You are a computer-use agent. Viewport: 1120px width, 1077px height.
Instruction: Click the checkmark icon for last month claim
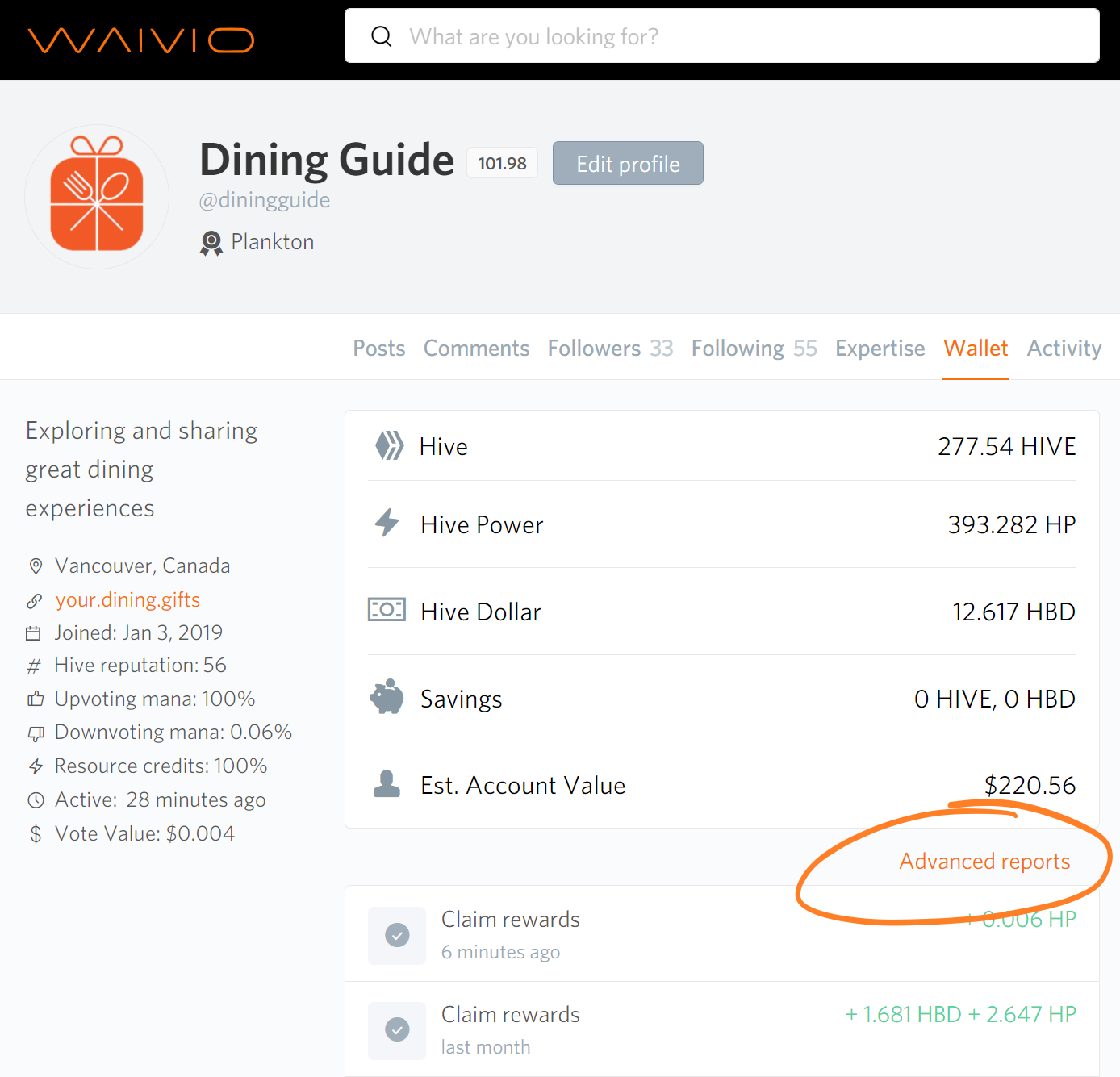tap(397, 1030)
